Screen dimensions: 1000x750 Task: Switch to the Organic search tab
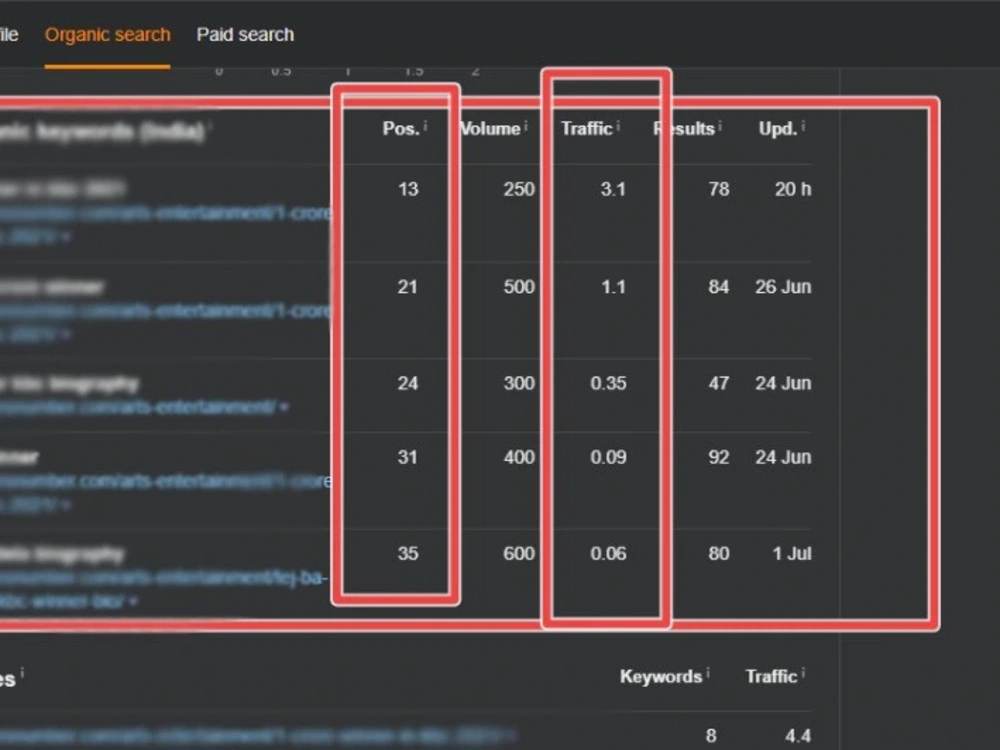tap(107, 34)
